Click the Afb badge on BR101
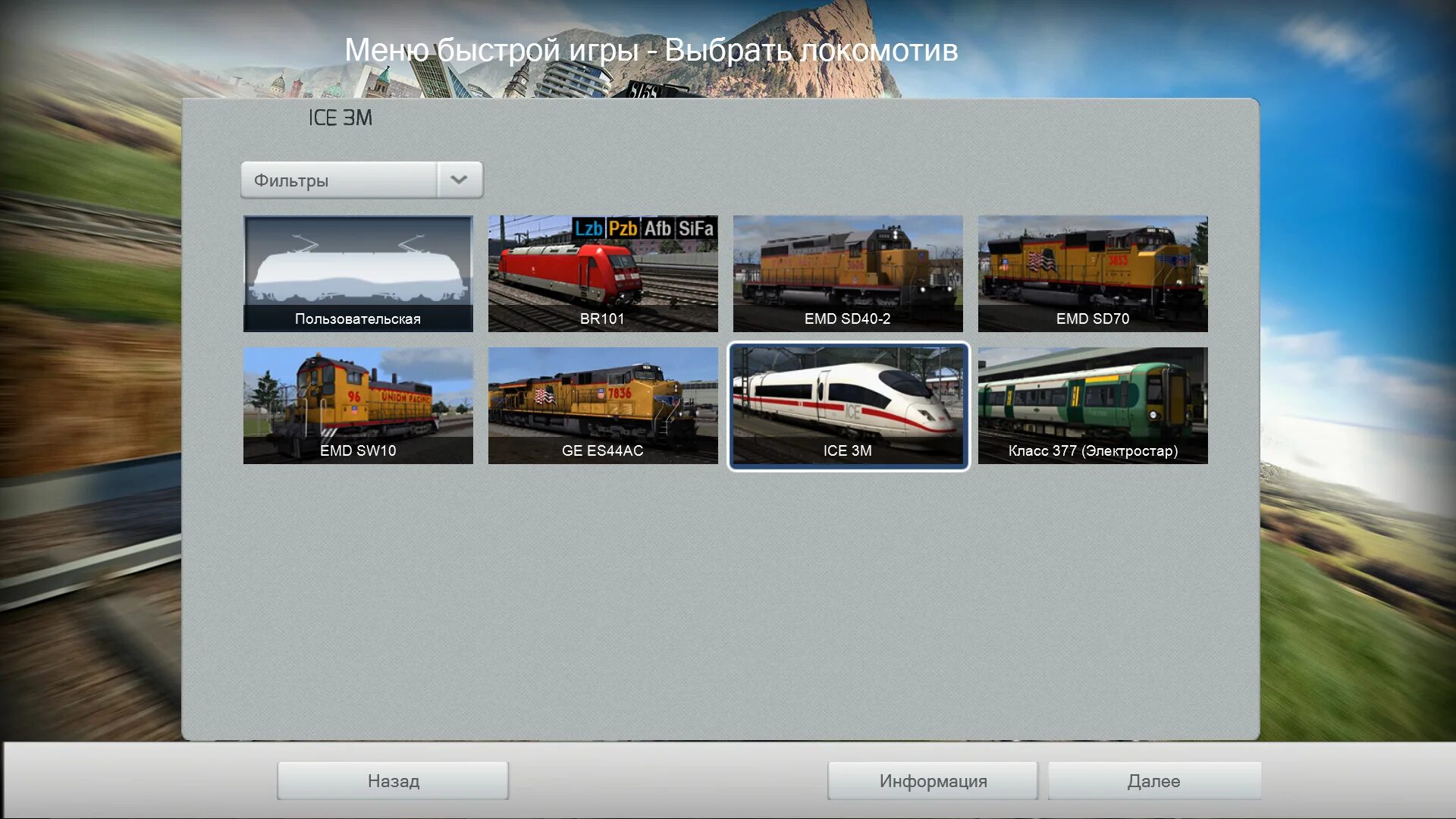Viewport: 1456px width, 819px height. 657,228
